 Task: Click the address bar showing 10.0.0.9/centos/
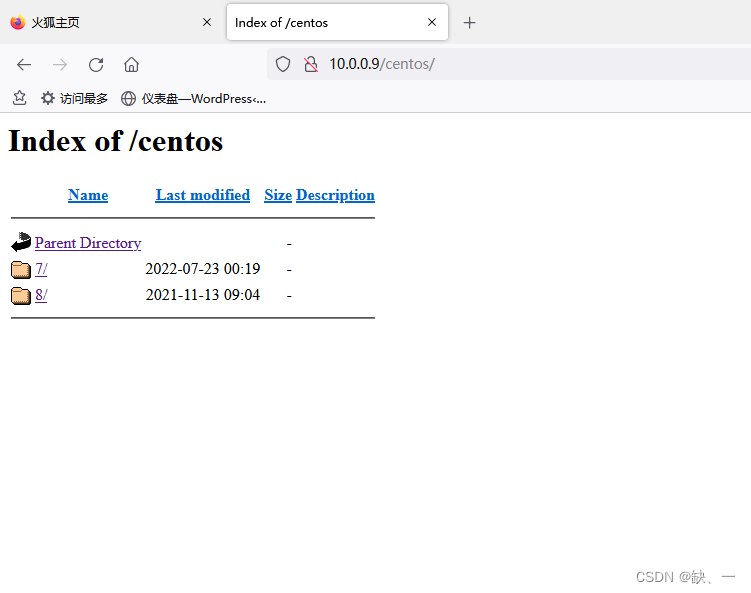(x=509, y=64)
